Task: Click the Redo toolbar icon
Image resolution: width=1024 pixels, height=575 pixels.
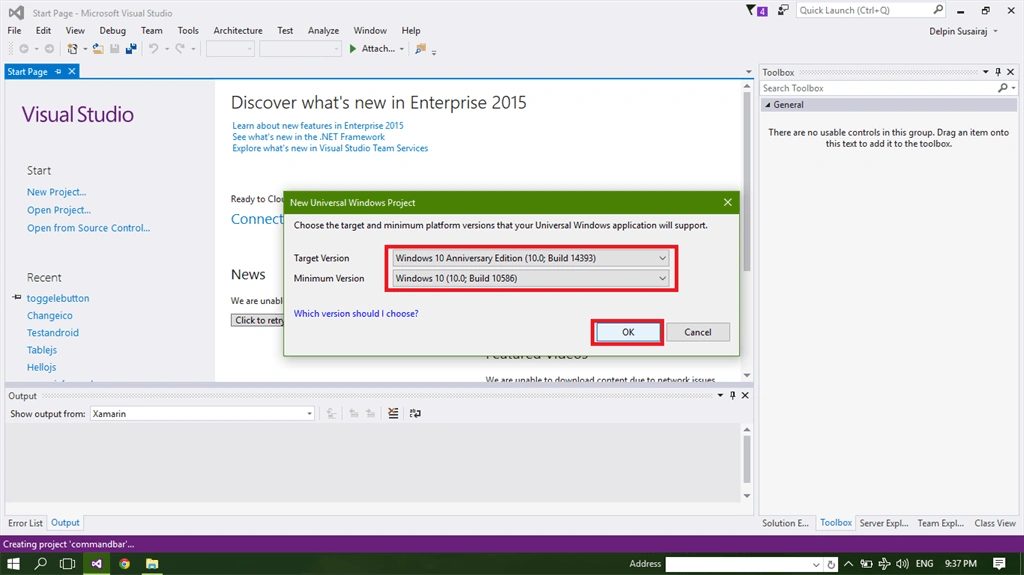Action: tap(180, 49)
